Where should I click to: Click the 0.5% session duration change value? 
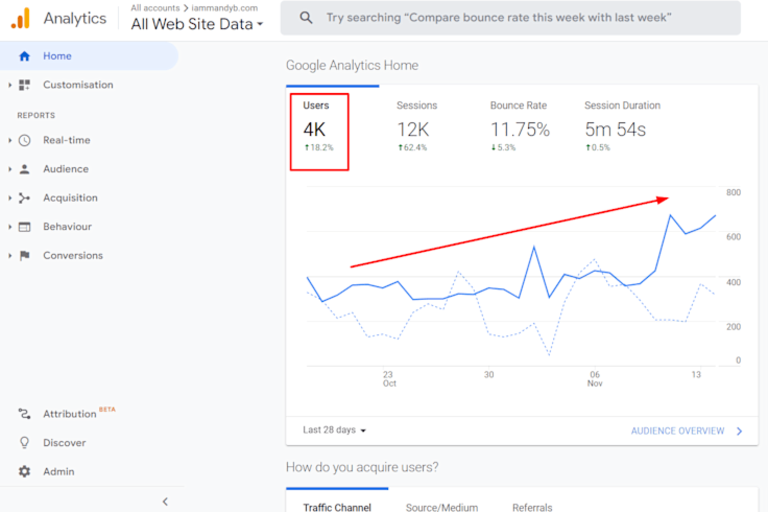[x=598, y=147]
